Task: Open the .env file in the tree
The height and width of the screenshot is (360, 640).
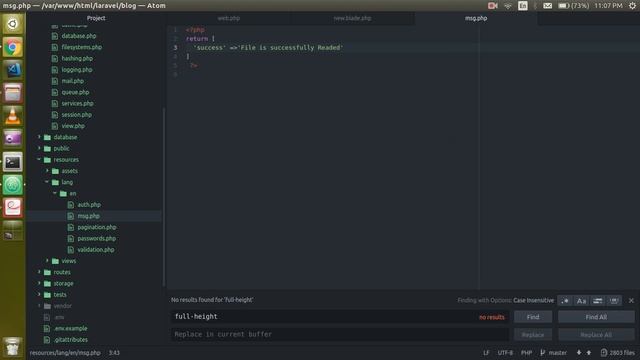Action: point(59,317)
